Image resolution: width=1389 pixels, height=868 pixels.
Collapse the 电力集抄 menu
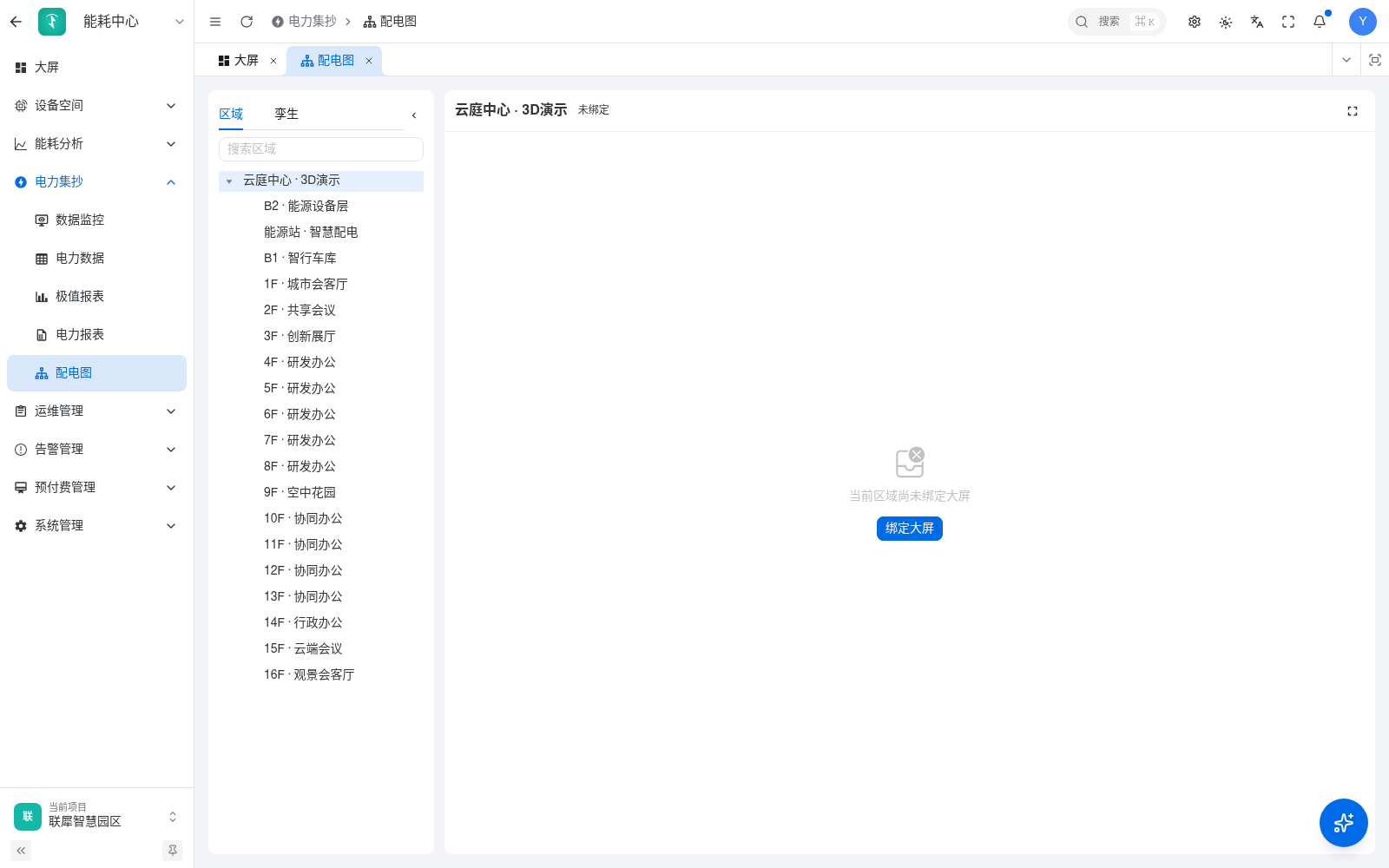[x=96, y=181]
